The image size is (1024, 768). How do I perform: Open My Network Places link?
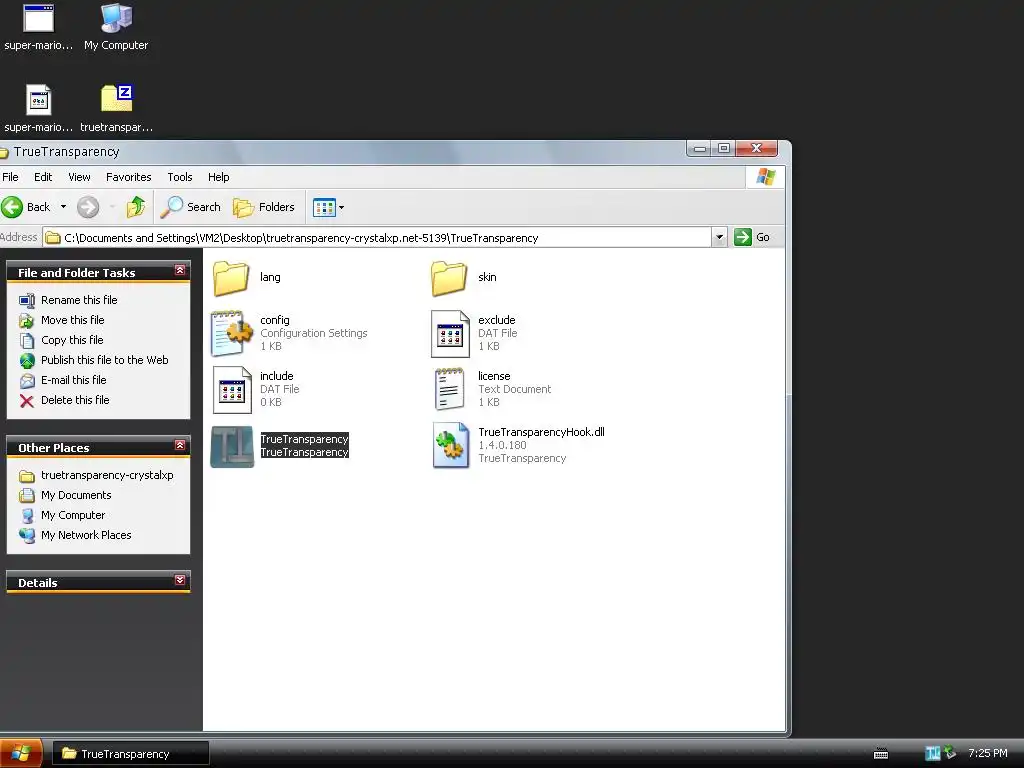[x=86, y=536]
